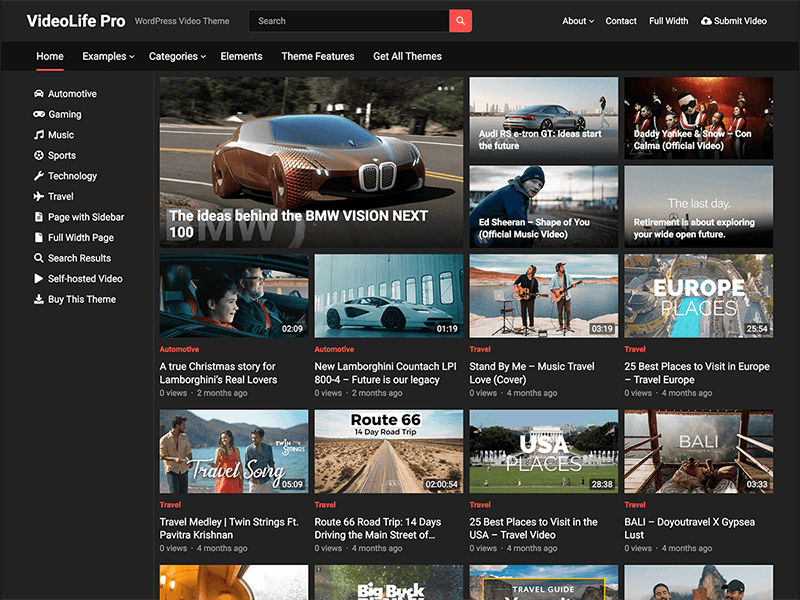
Task: Select the Technology gear icon
Action: [36, 175]
